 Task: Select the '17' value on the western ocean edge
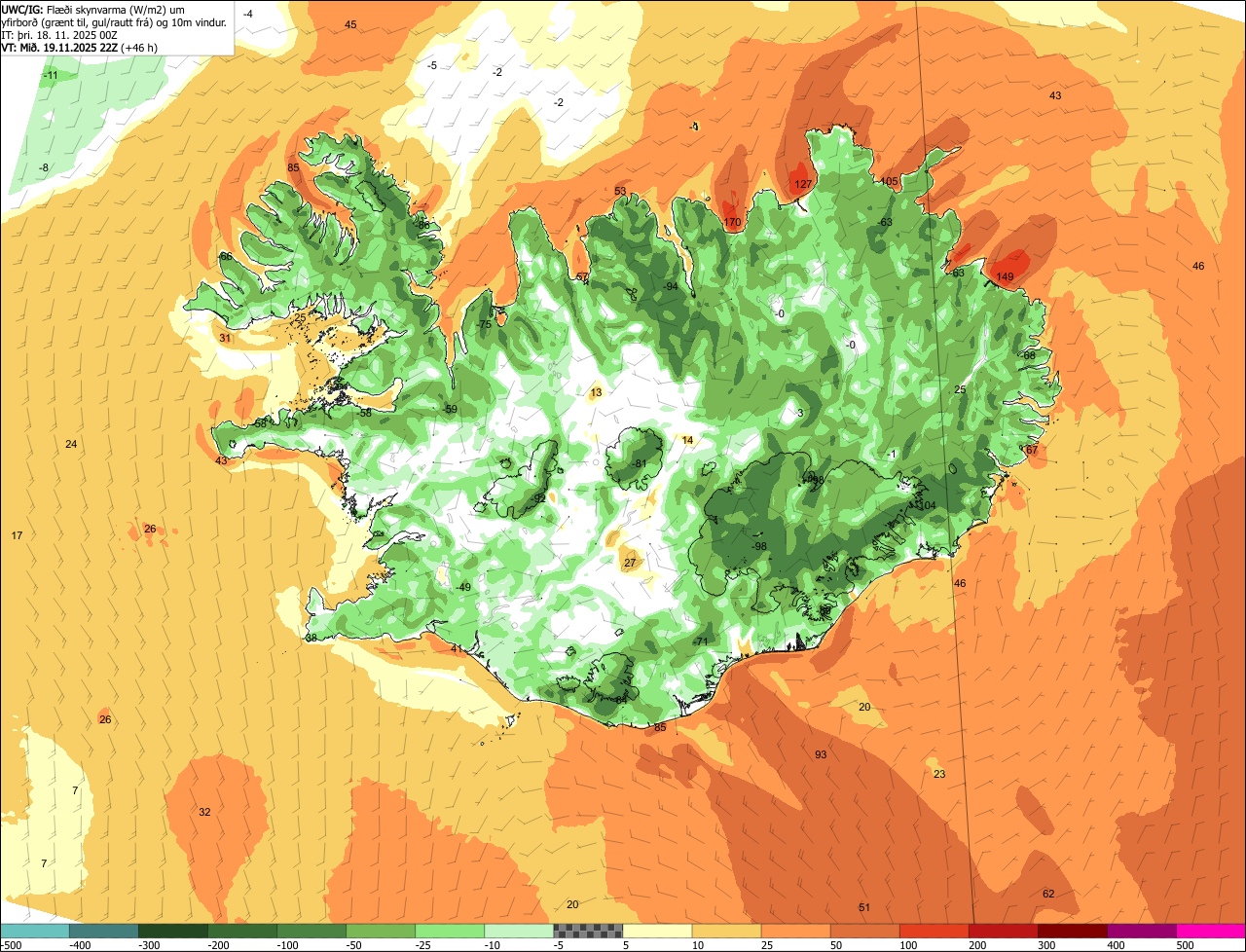(17, 535)
